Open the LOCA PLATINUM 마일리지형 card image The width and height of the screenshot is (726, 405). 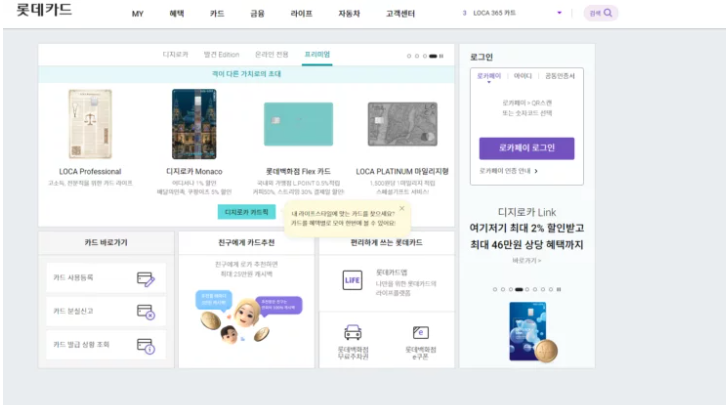(402, 124)
